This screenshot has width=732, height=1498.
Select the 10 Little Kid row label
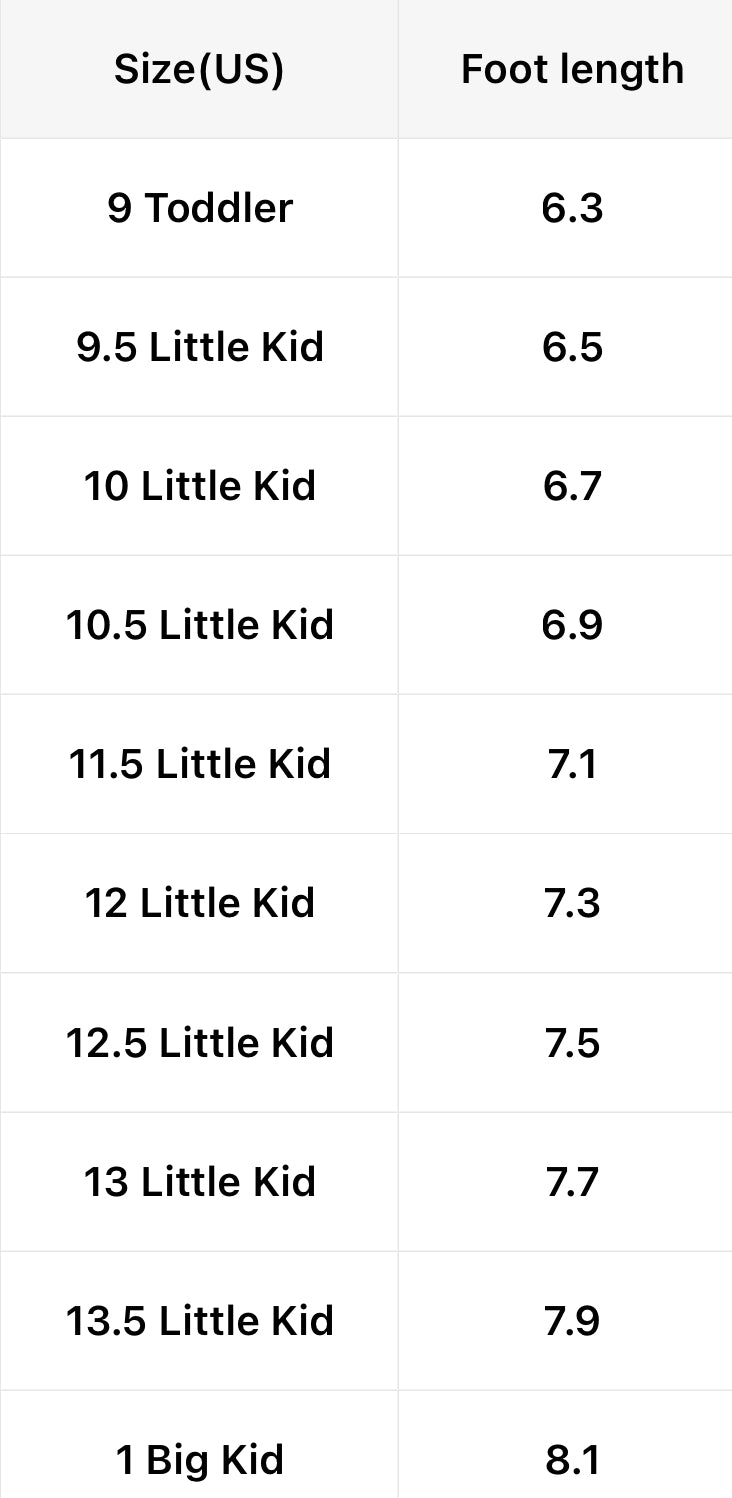pyautogui.click(x=200, y=486)
